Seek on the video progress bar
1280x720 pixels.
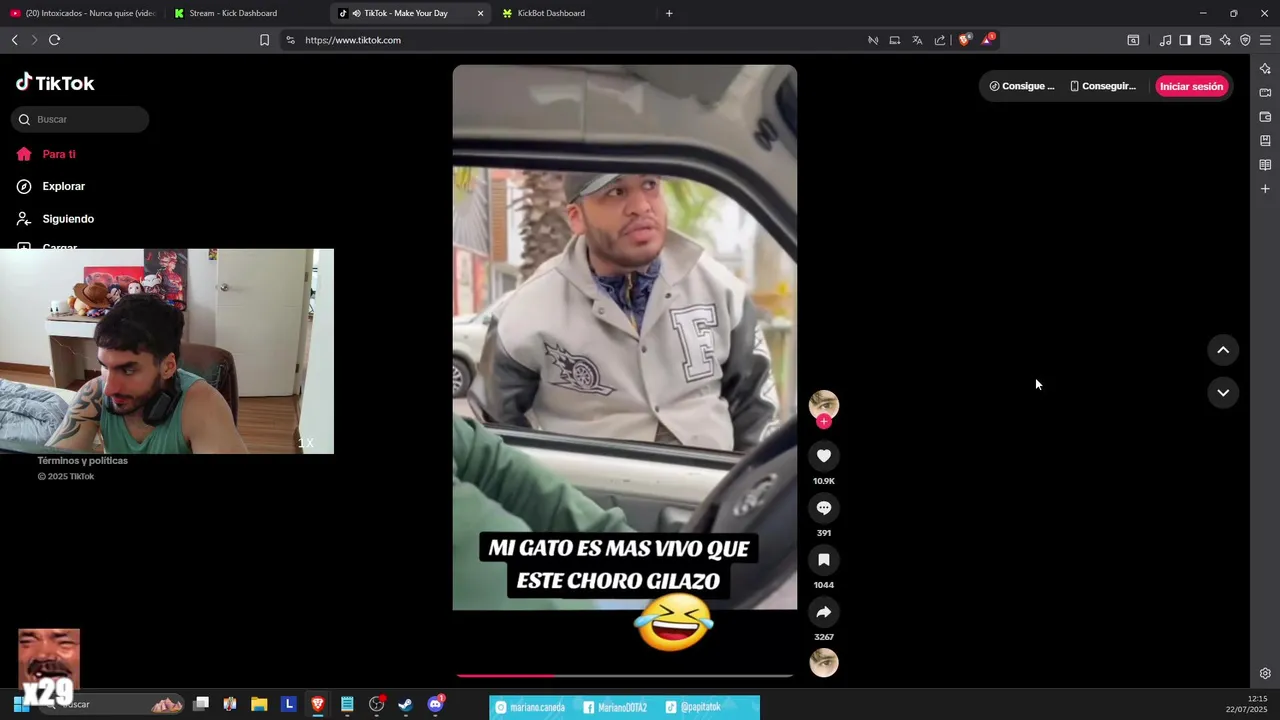pos(625,676)
